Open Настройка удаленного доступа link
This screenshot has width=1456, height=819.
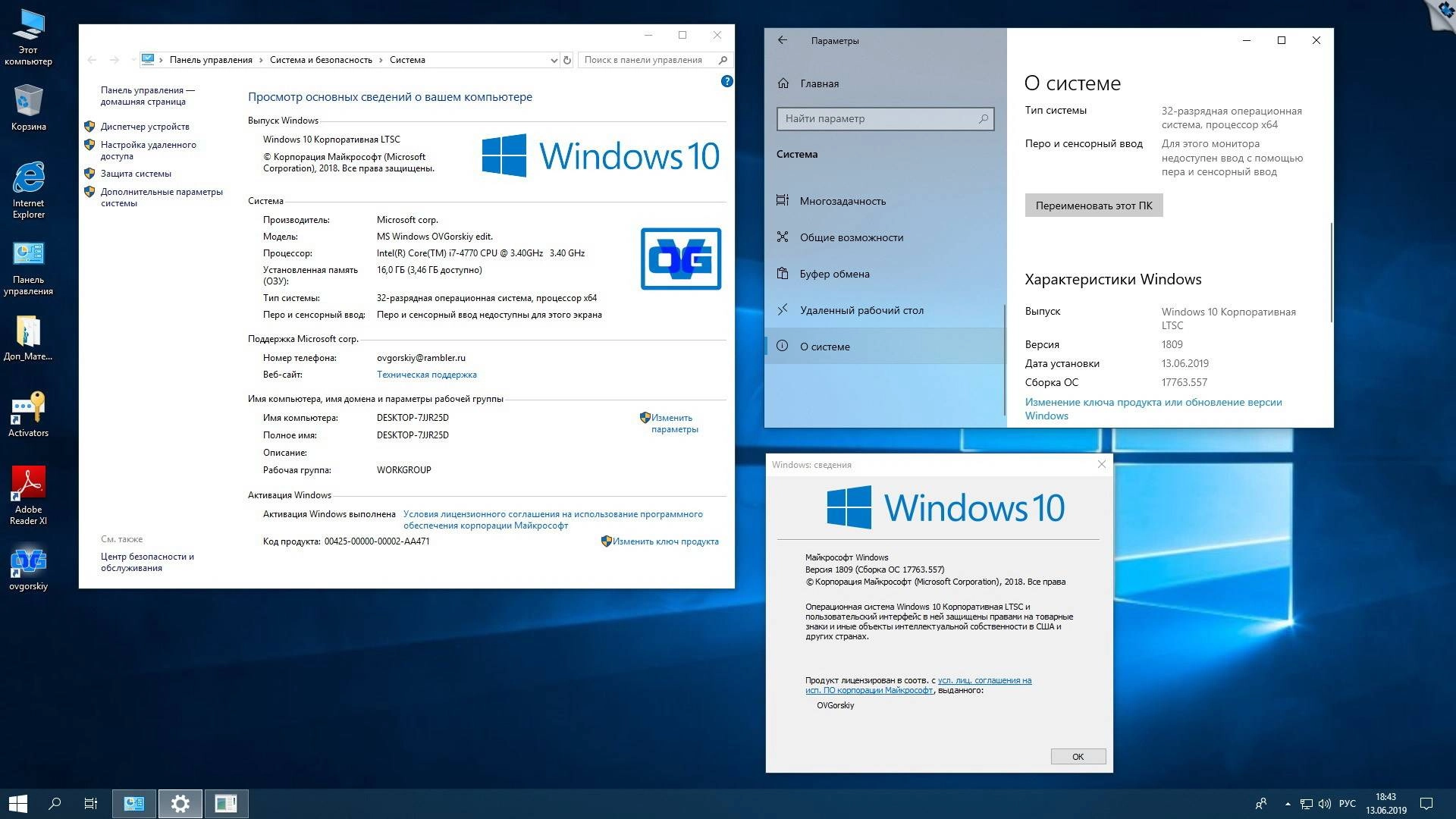click(x=148, y=150)
